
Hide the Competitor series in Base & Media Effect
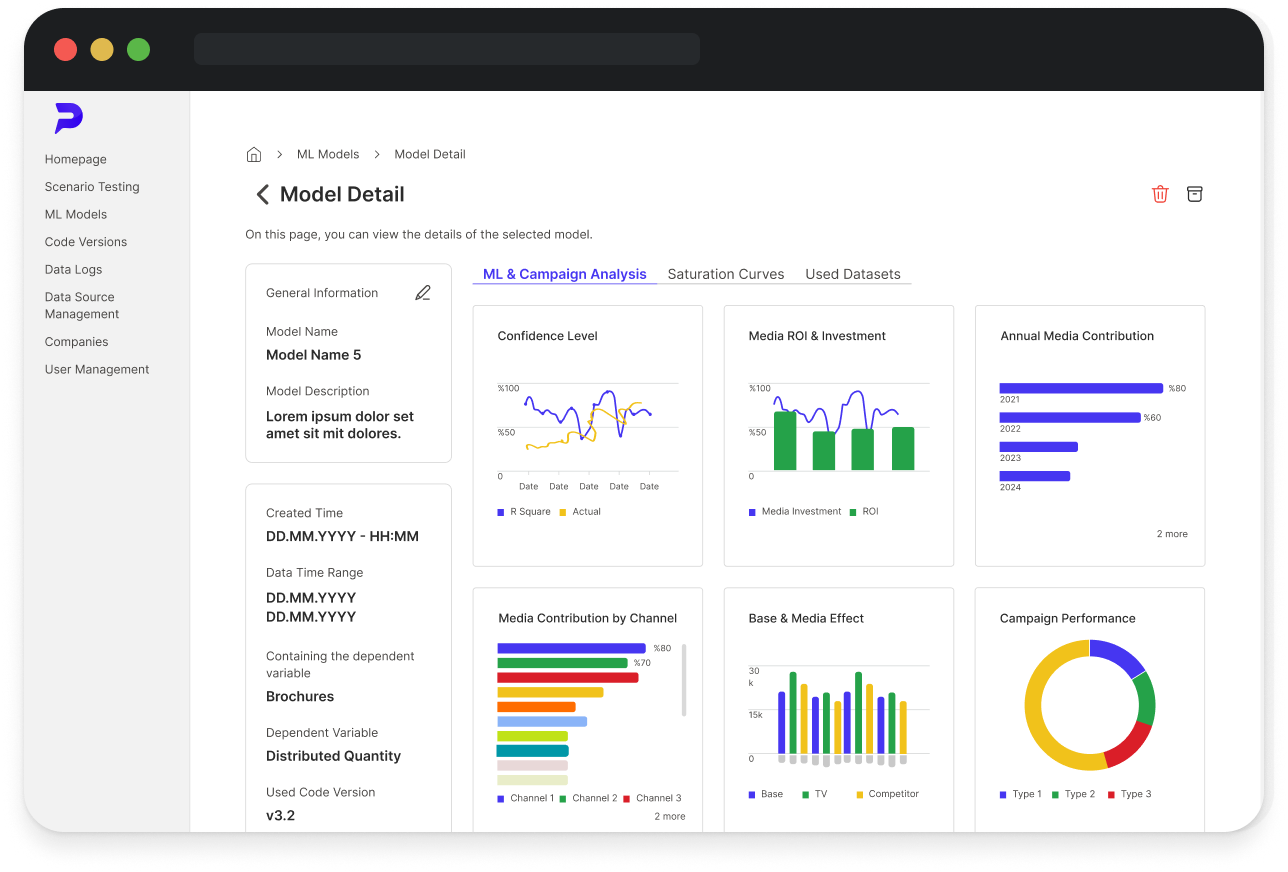pyautogui.click(x=888, y=794)
